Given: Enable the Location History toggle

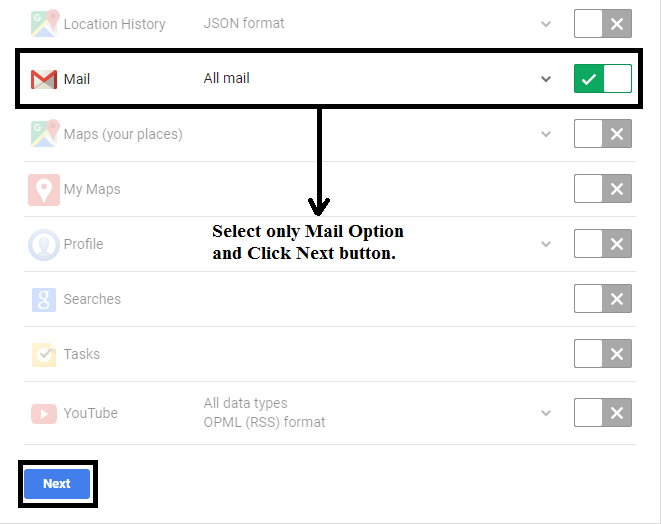Looking at the screenshot, I should click(x=603, y=23).
